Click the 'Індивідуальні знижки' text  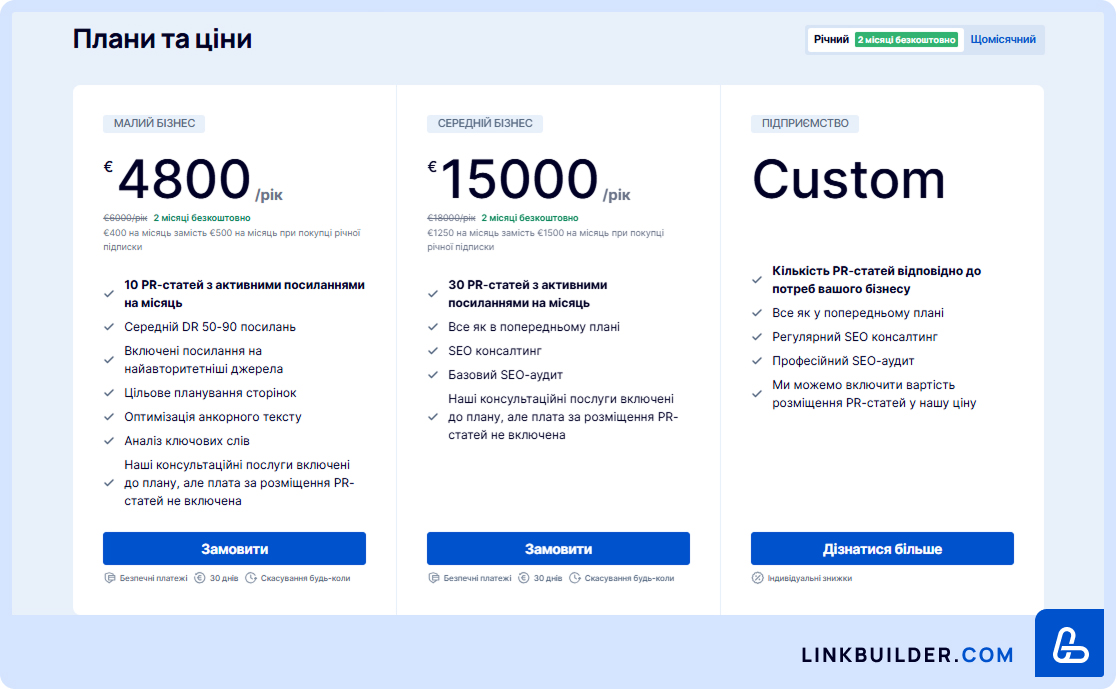coord(809,578)
